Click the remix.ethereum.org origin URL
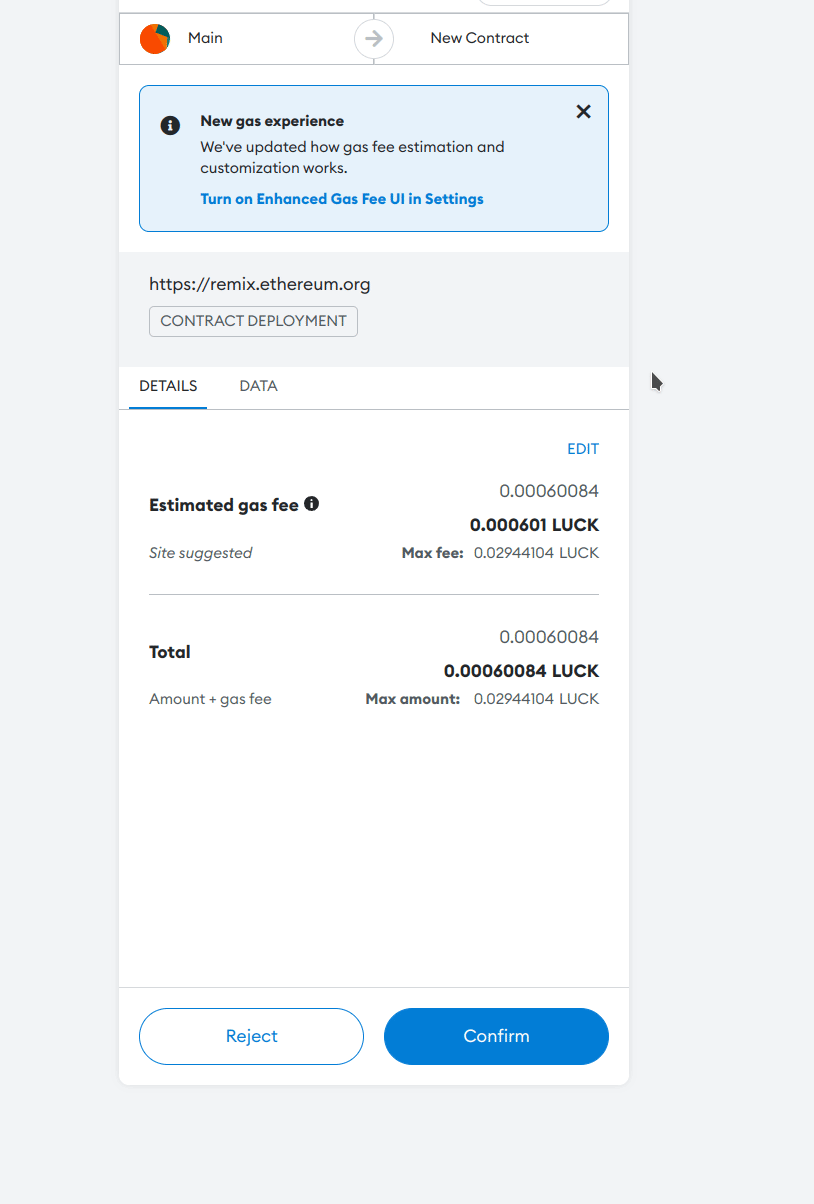 pyautogui.click(x=260, y=284)
